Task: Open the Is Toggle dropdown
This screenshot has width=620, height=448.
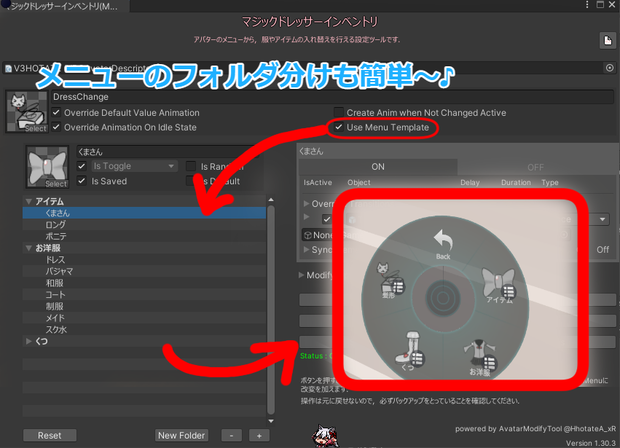Action: [x=133, y=166]
